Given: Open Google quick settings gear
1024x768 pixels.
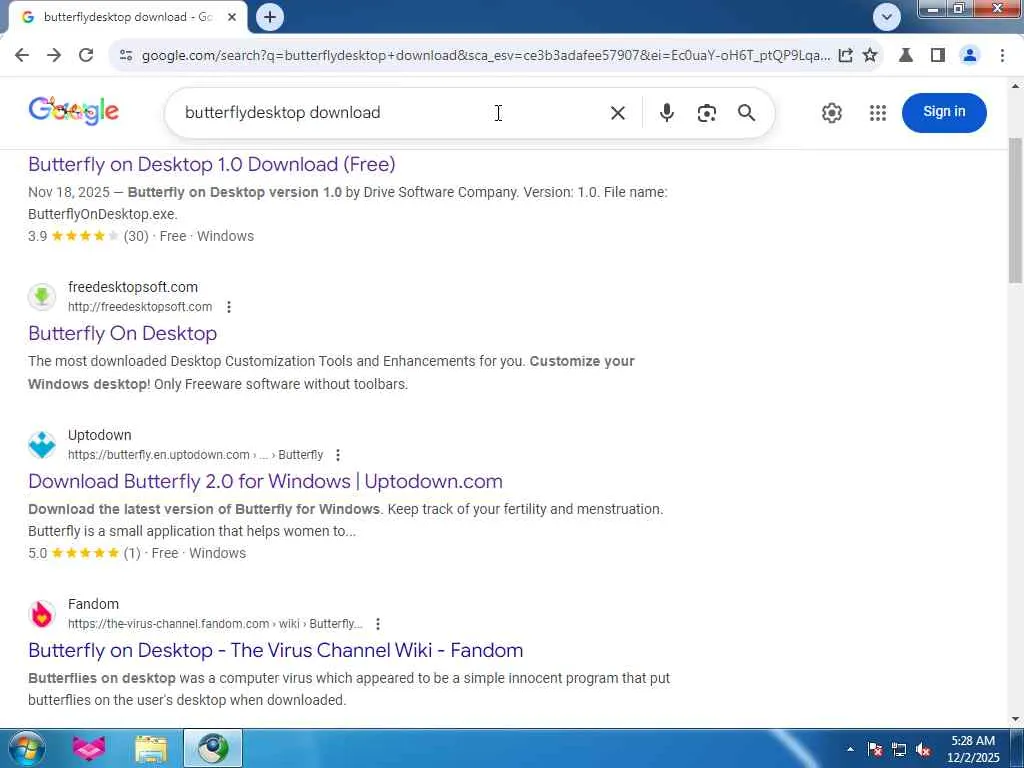Looking at the screenshot, I should 831,113.
